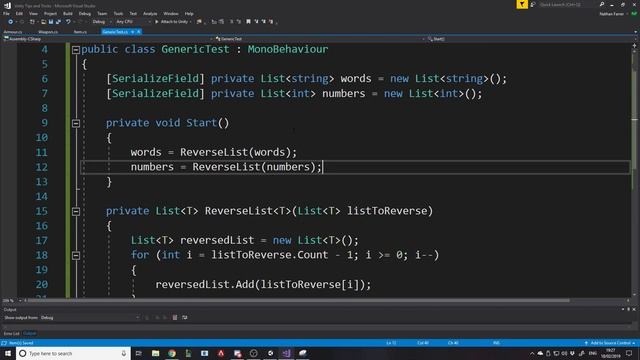Open the Debug menu

85,13
